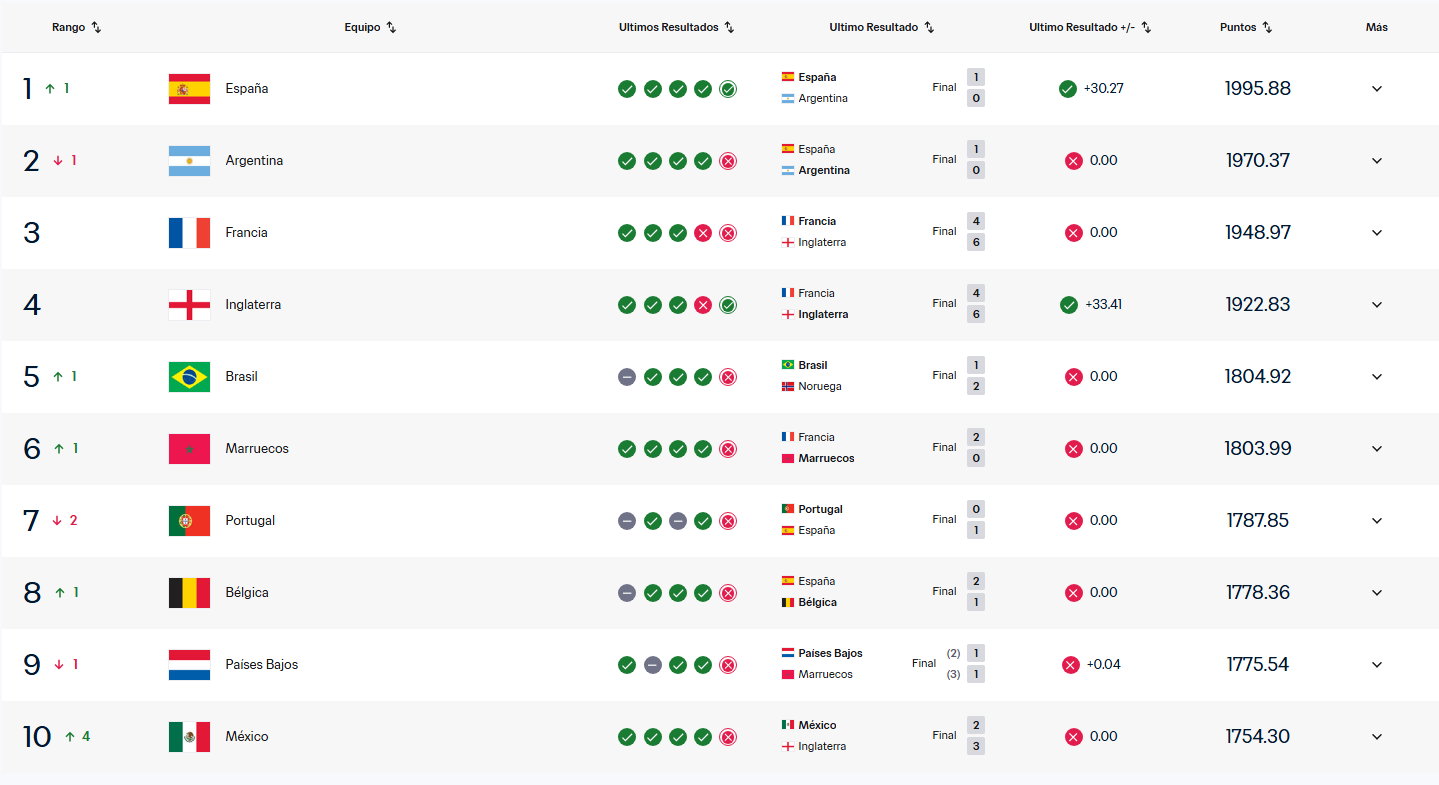Expand the México row details chevron

[1377, 737]
